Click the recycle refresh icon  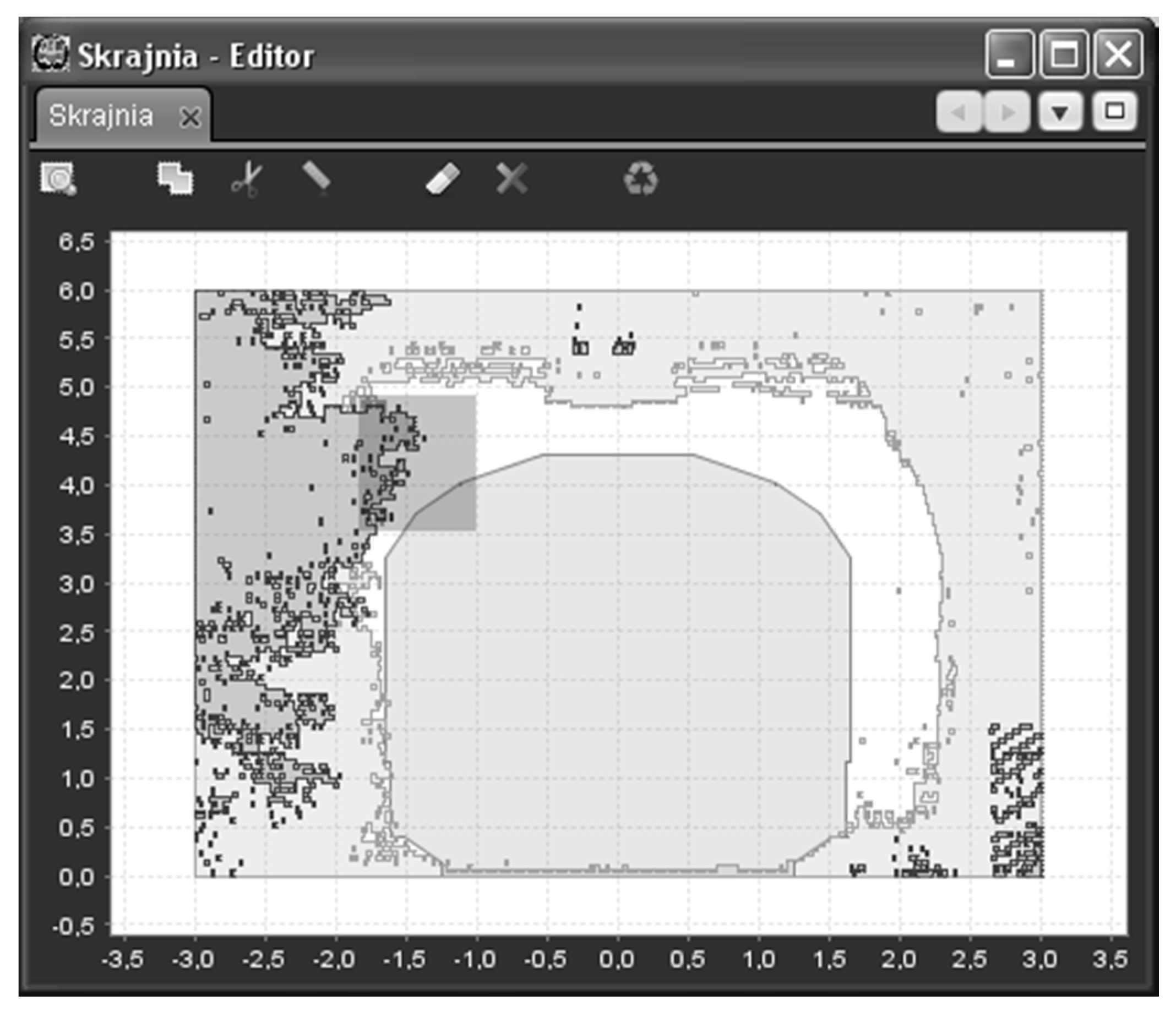pyautogui.click(x=641, y=179)
